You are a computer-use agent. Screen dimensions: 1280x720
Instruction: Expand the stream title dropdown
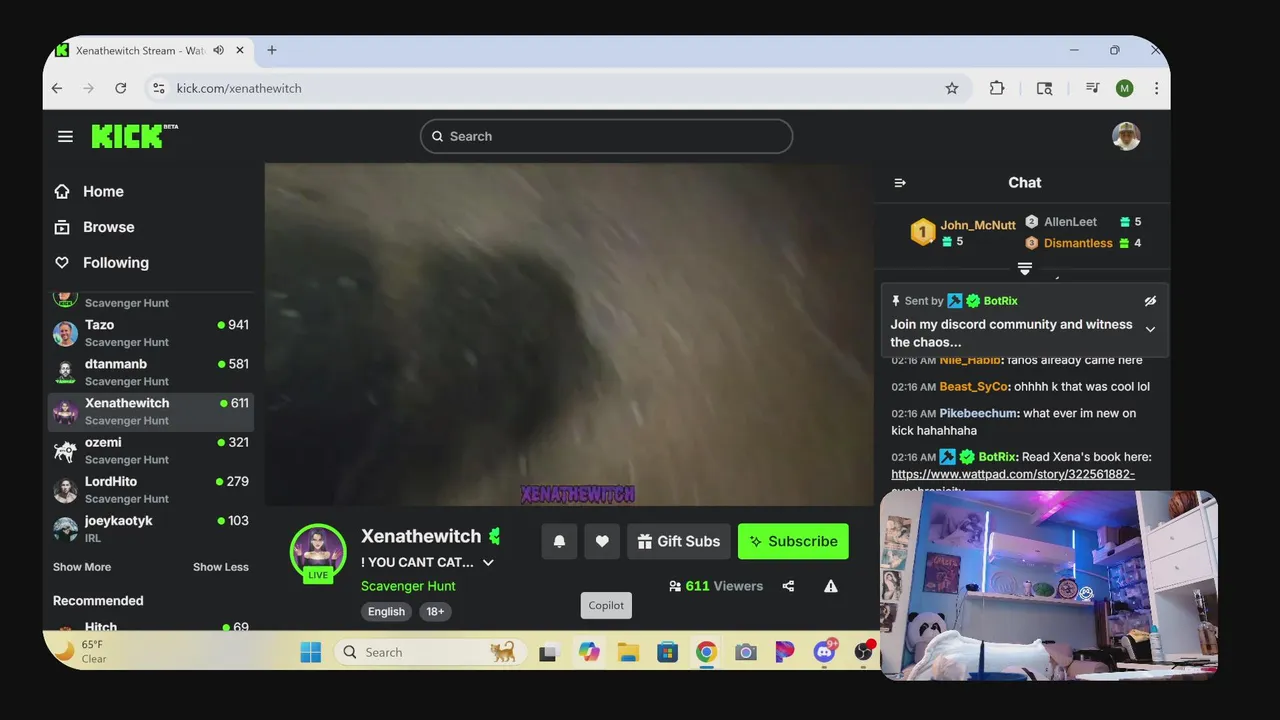click(488, 563)
